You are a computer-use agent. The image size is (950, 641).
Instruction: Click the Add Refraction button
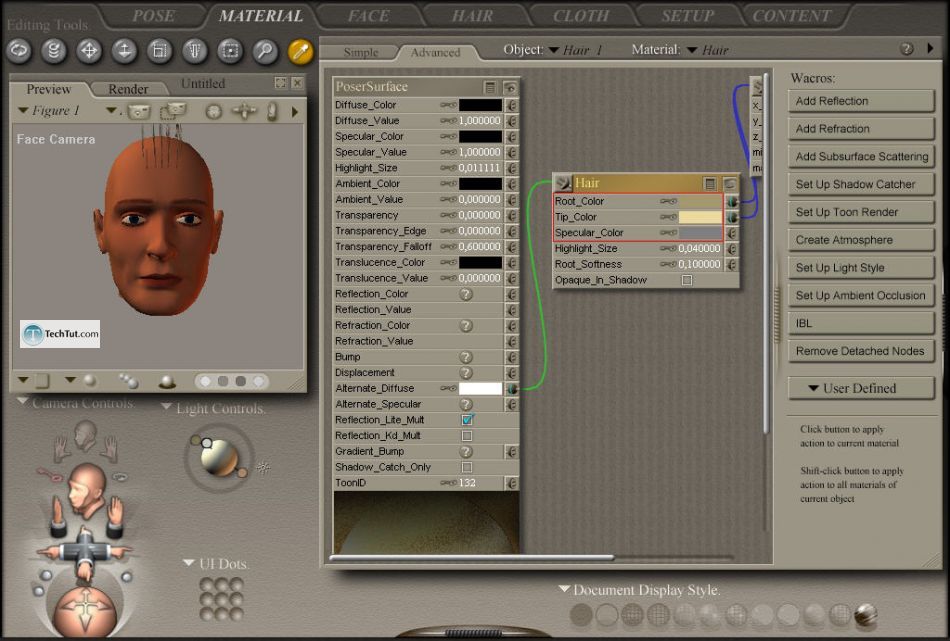[x=860, y=129]
